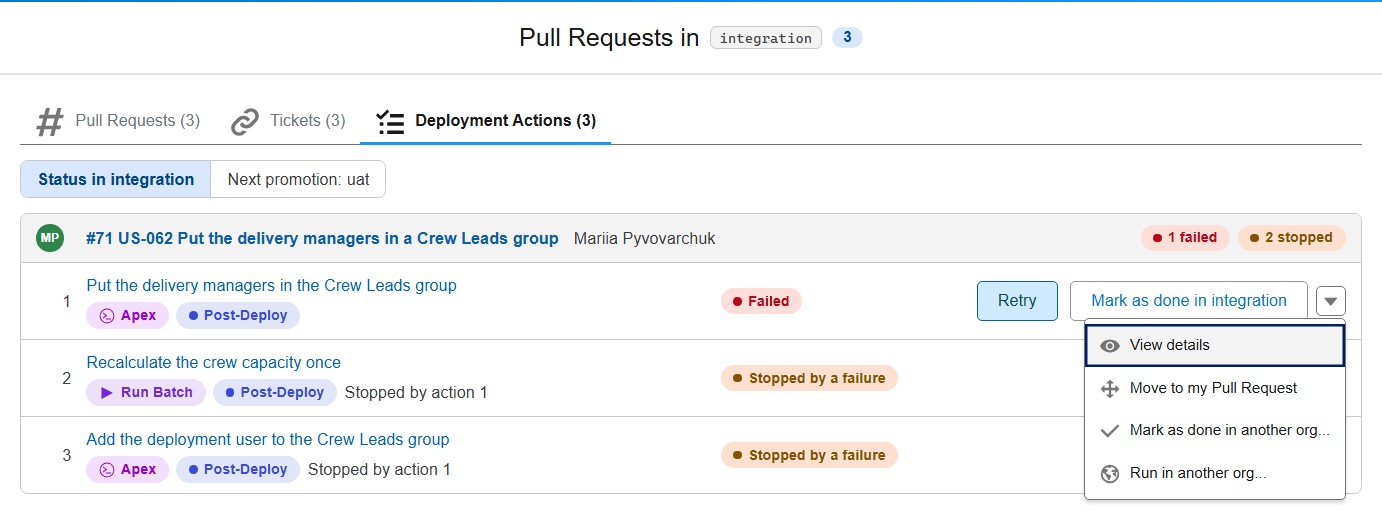Viewport: 1382px width, 518px height.
Task: Click Post-Deploy tag in action 3
Action: click(238, 469)
